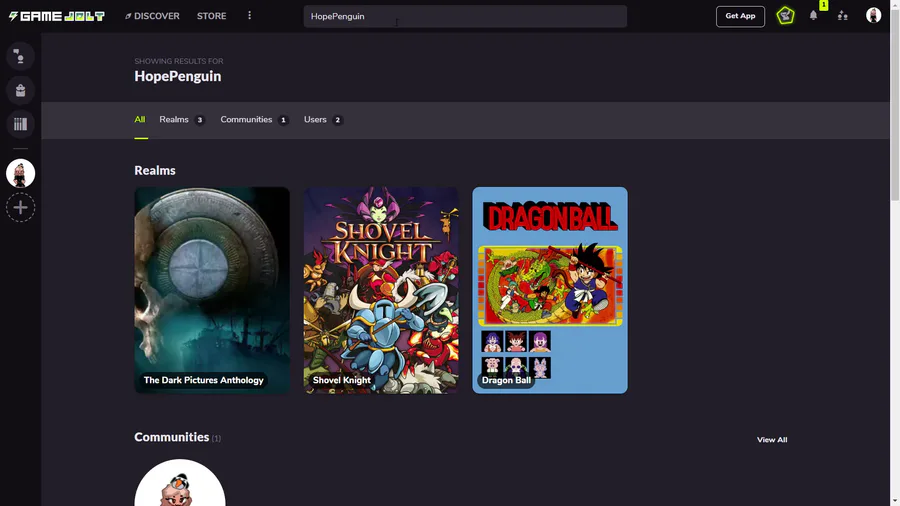Image resolution: width=900 pixels, height=506 pixels.
Task: Open the chat icon in left sidebar
Action: (20, 56)
